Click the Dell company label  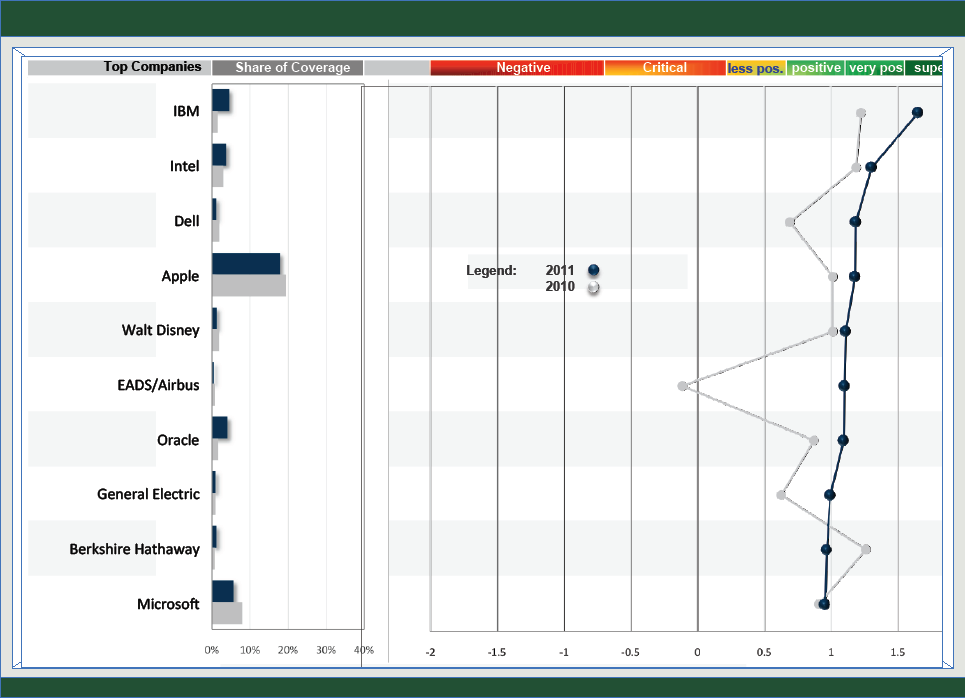[186, 221]
